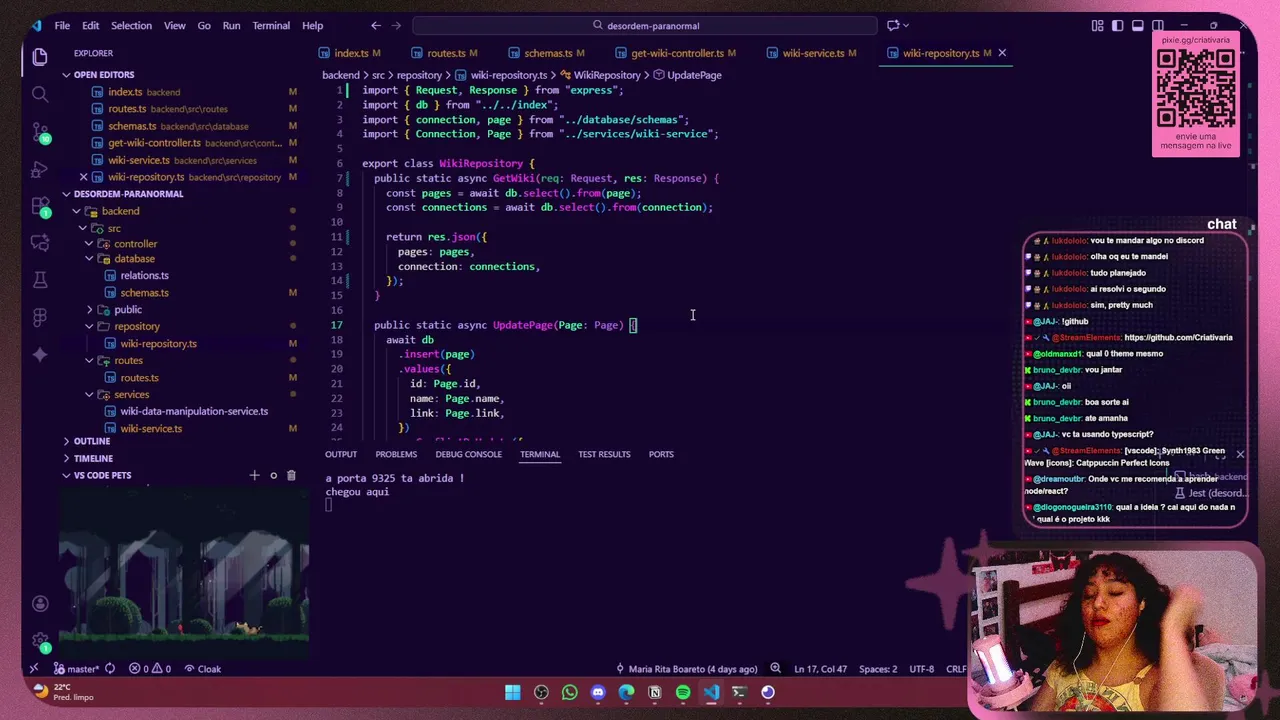Toggle the bottom panel visibility
This screenshot has height=720, width=1280.
tap(1138, 25)
